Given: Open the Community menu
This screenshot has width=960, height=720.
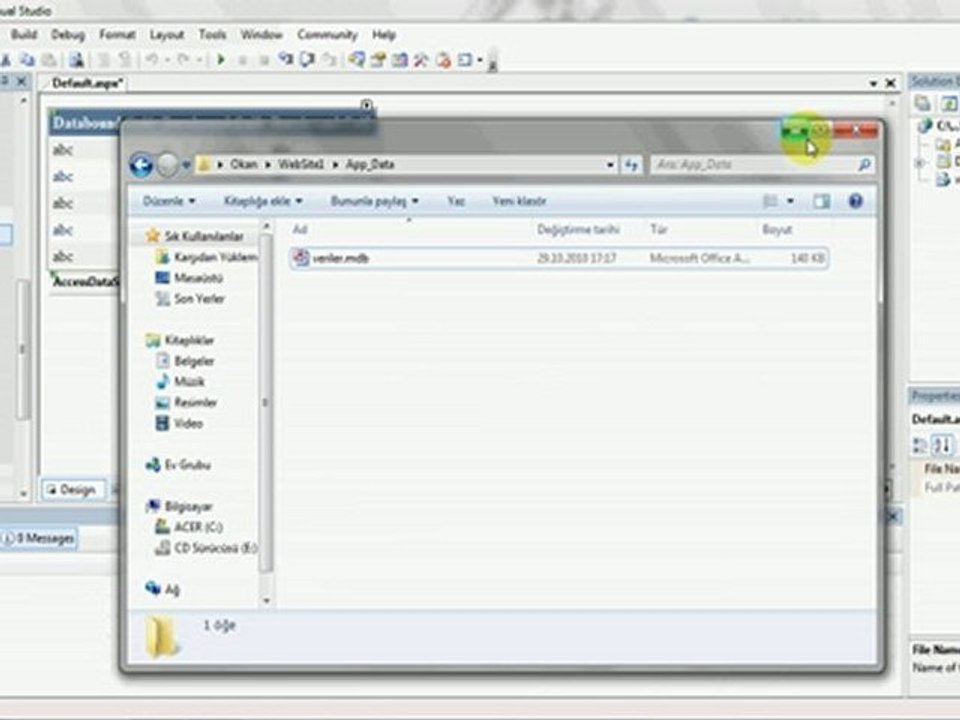Looking at the screenshot, I should (328, 34).
